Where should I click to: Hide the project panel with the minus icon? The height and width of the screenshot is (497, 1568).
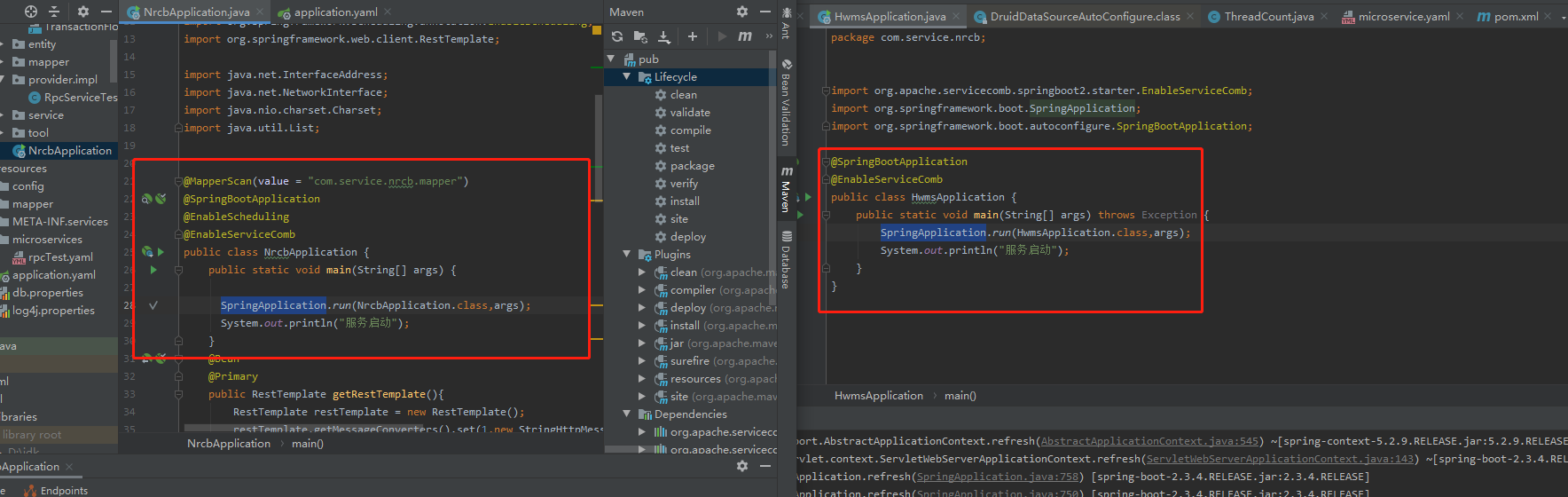(106, 12)
